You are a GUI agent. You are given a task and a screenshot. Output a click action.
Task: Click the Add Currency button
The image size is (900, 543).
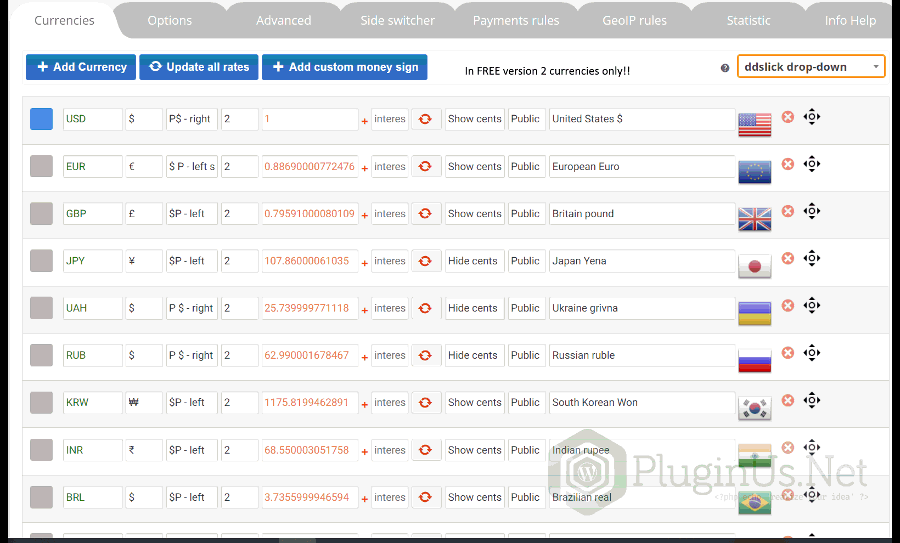pos(81,67)
